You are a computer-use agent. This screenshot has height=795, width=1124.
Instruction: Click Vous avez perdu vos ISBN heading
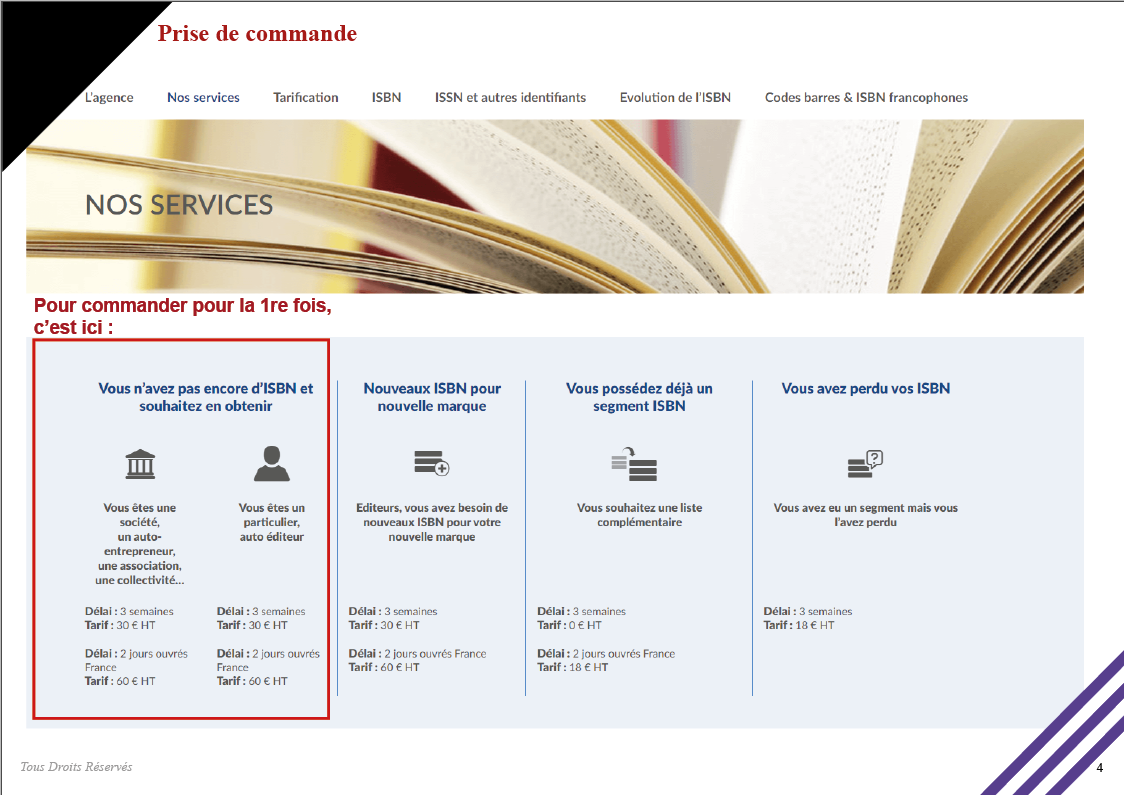tap(866, 389)
